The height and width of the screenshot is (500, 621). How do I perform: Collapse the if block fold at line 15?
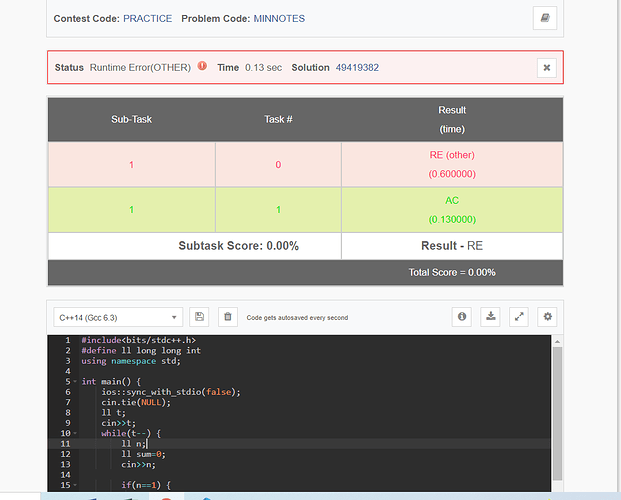75,485
